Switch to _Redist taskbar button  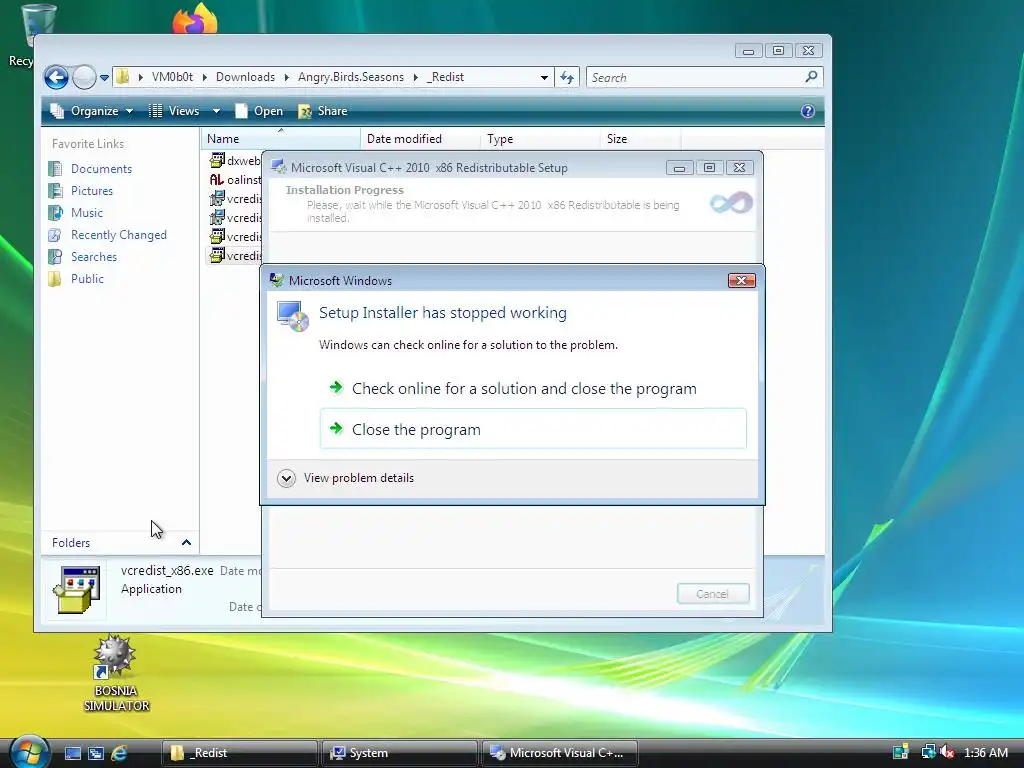point(239,753)
